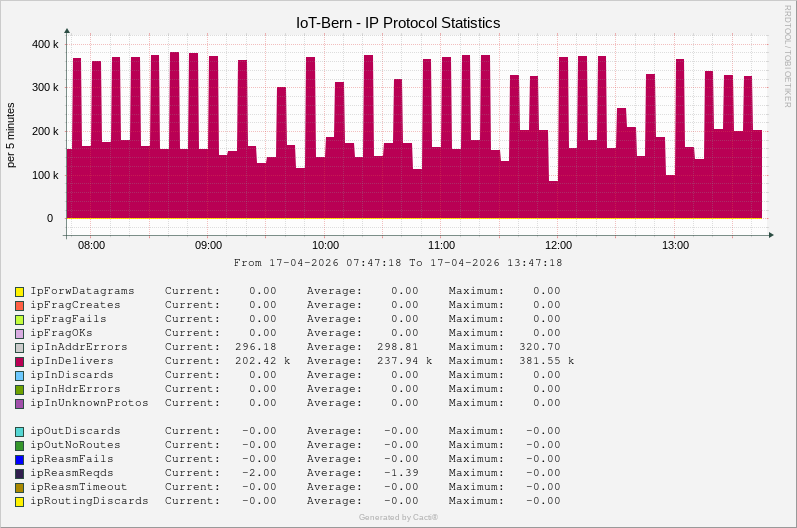Screen dimensions: 797x528
Task: Select the dark navy ipReasmReqds swatch
Action: pyautogui.click(x=19, y=473)
